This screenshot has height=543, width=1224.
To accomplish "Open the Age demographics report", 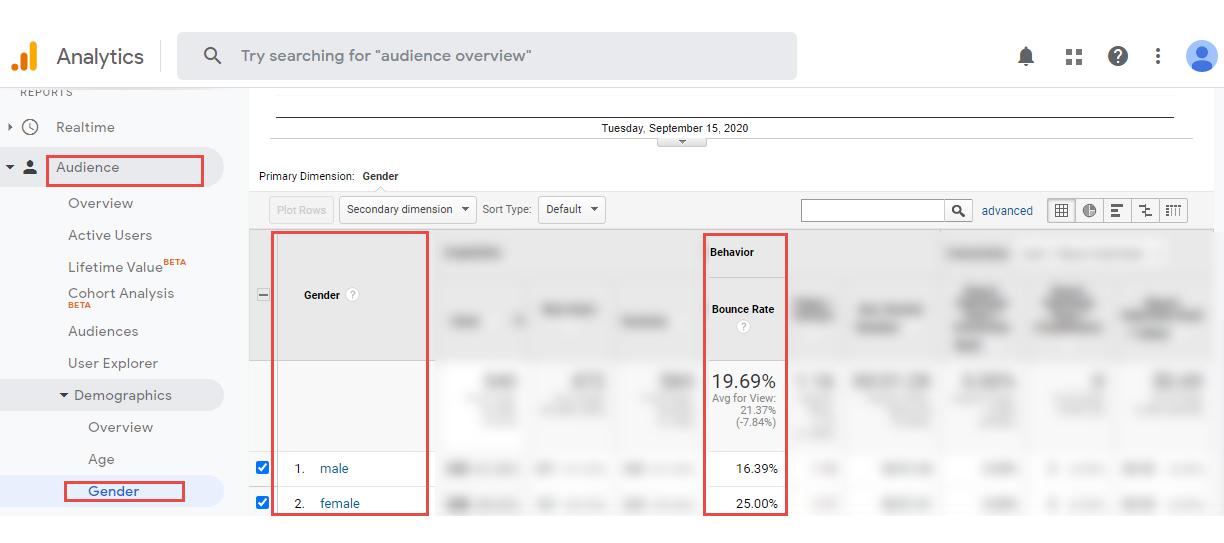I will pos(101,459).
